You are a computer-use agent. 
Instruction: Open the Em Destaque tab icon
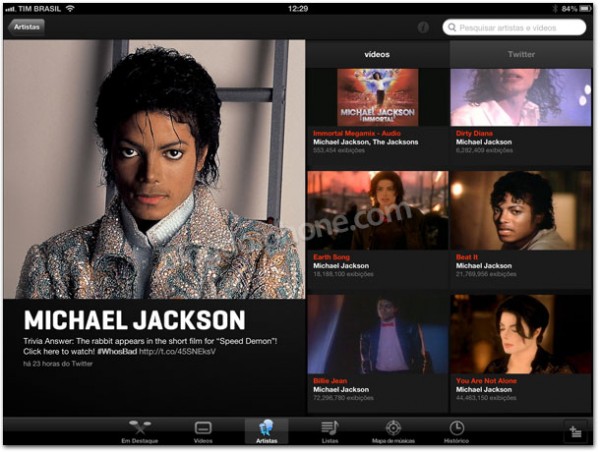pyautogui.click(x=140, y=428)
